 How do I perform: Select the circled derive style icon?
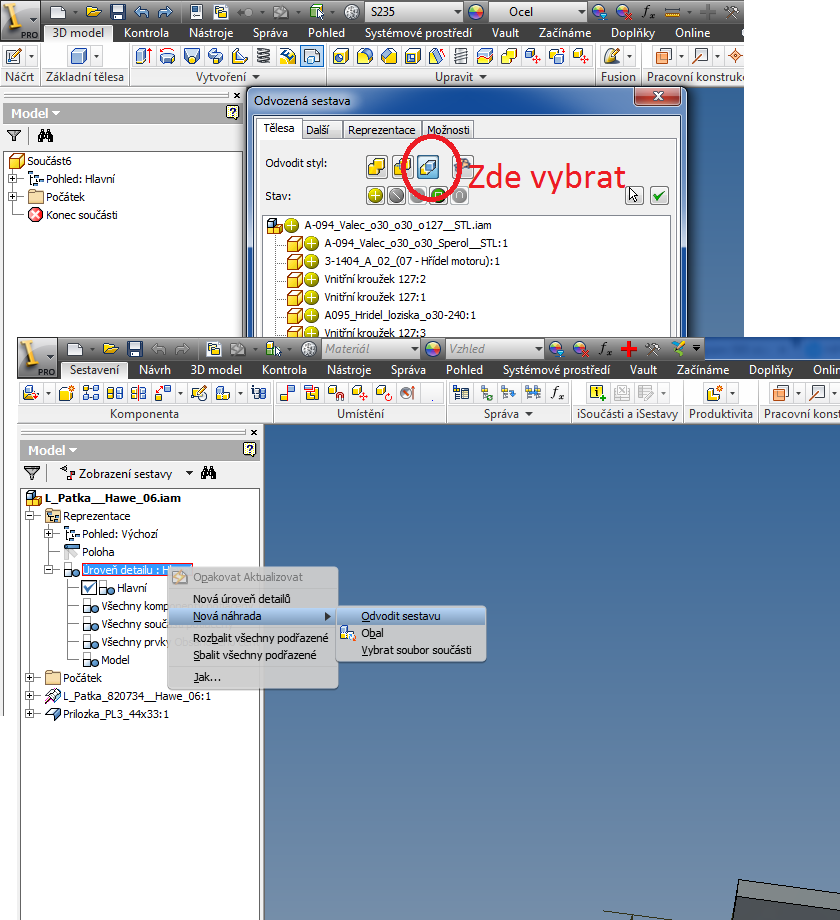coord(428,166)
